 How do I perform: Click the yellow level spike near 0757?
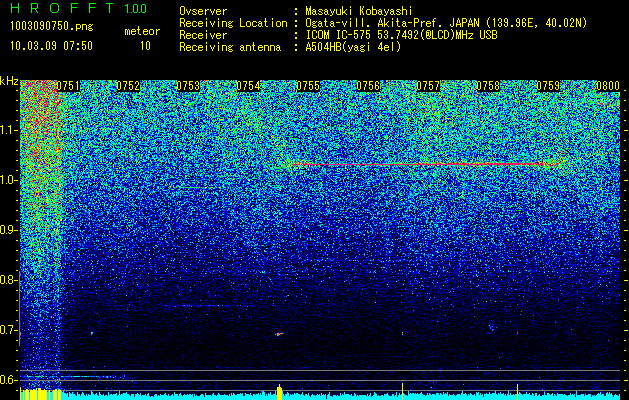point(402,391)
